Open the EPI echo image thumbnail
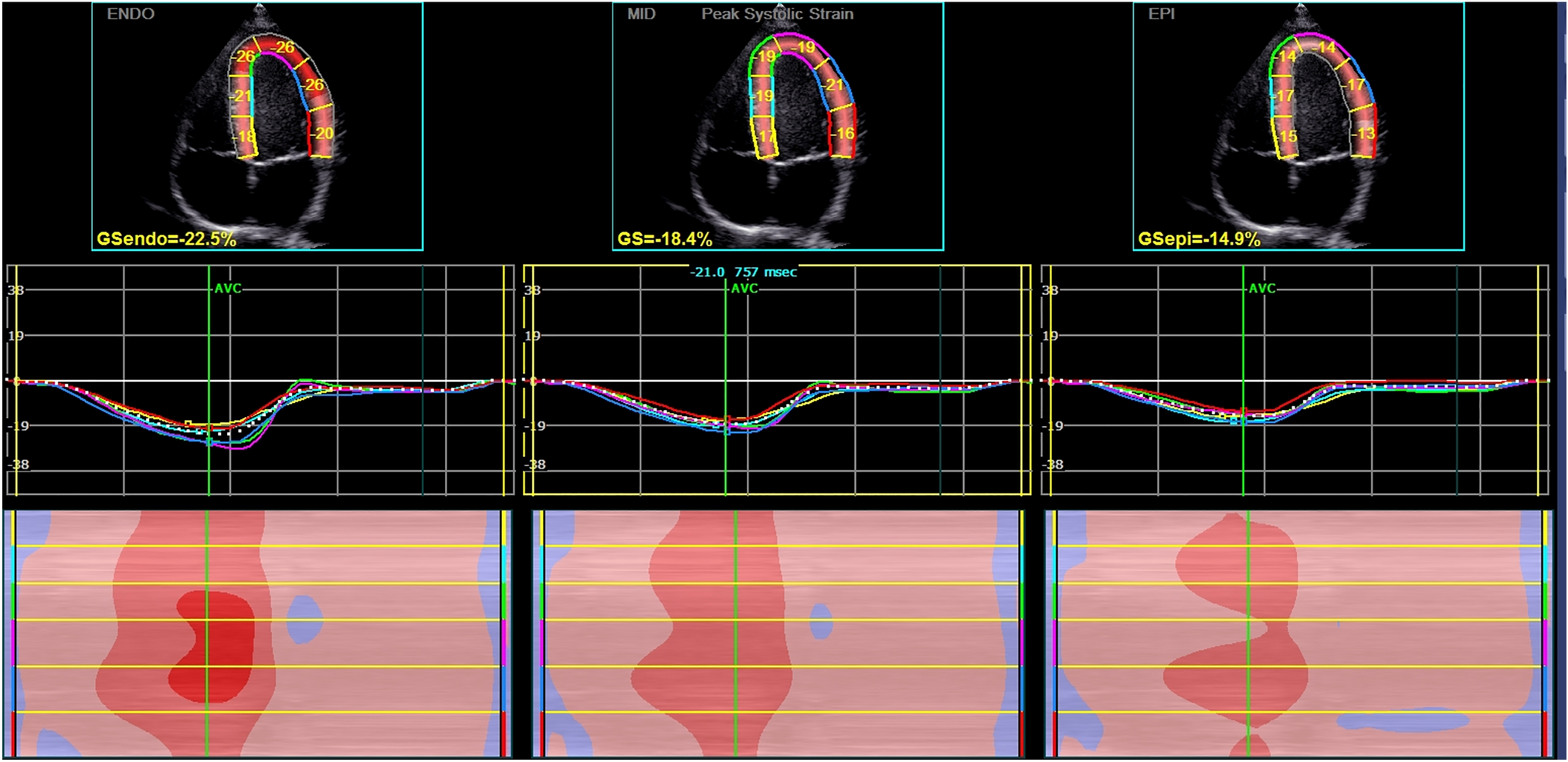The height and width of the screenshot is (762, 1568). [x=1298, y=126]
